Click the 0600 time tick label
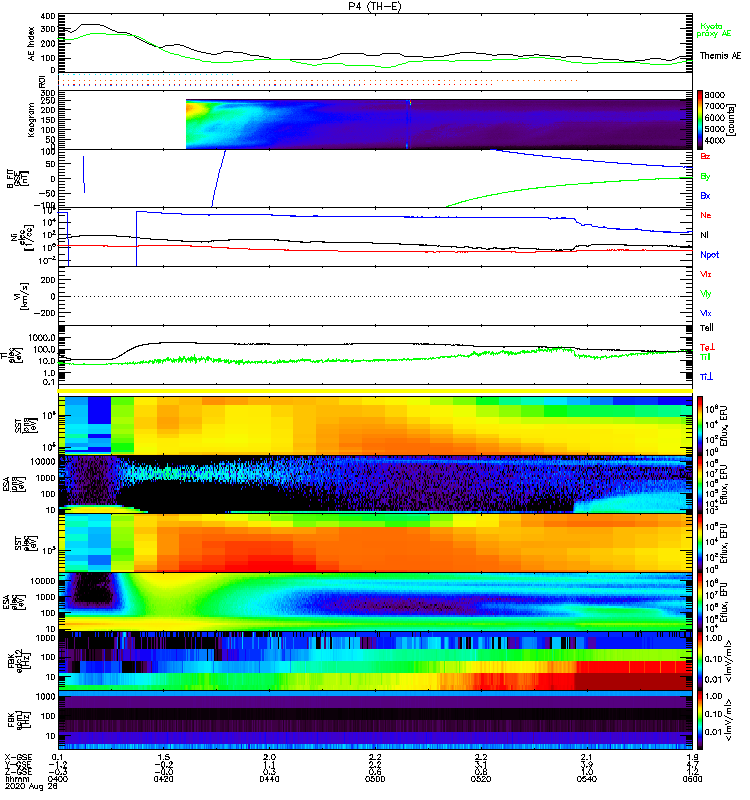This screenshot has height=800, width=750. (692, 779)
